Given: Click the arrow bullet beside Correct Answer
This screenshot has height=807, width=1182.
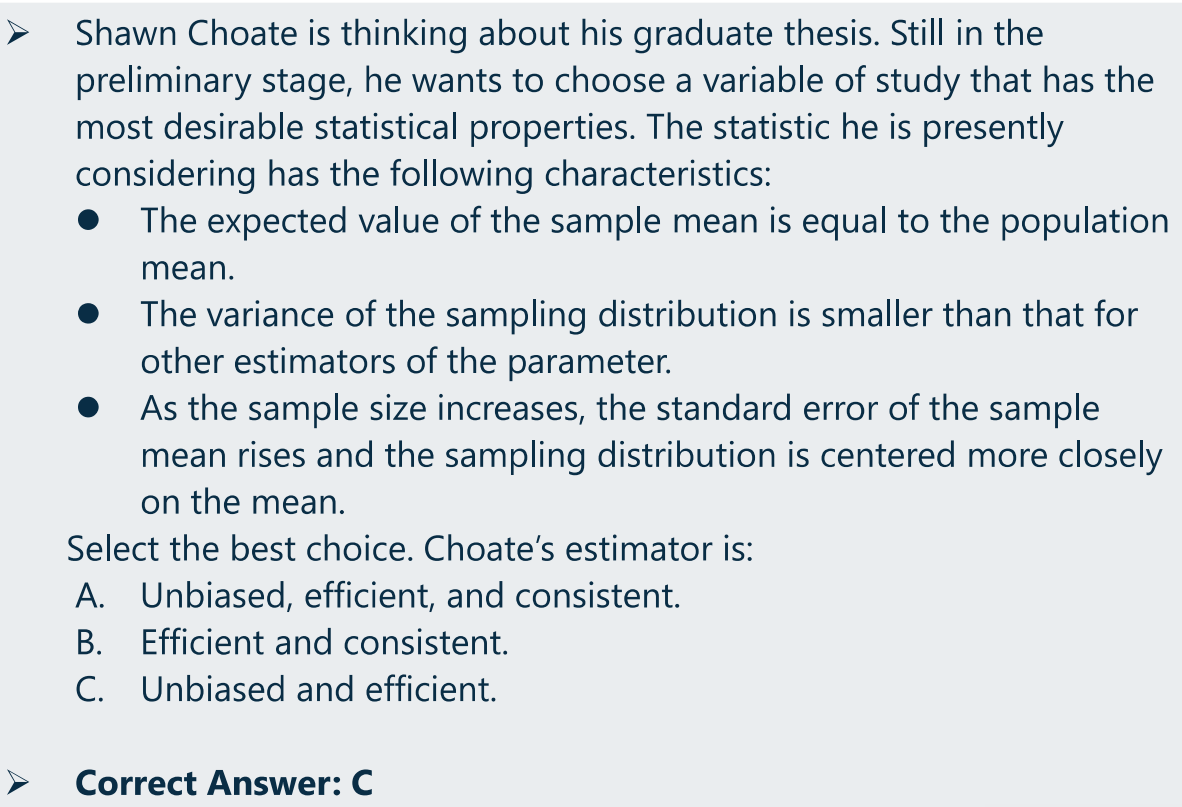Looking at the screenshot, I should click(x=17, y=783).
